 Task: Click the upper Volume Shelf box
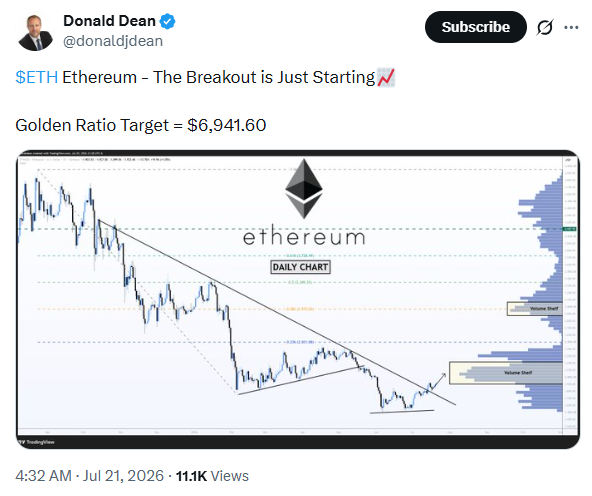click(535, 308)
